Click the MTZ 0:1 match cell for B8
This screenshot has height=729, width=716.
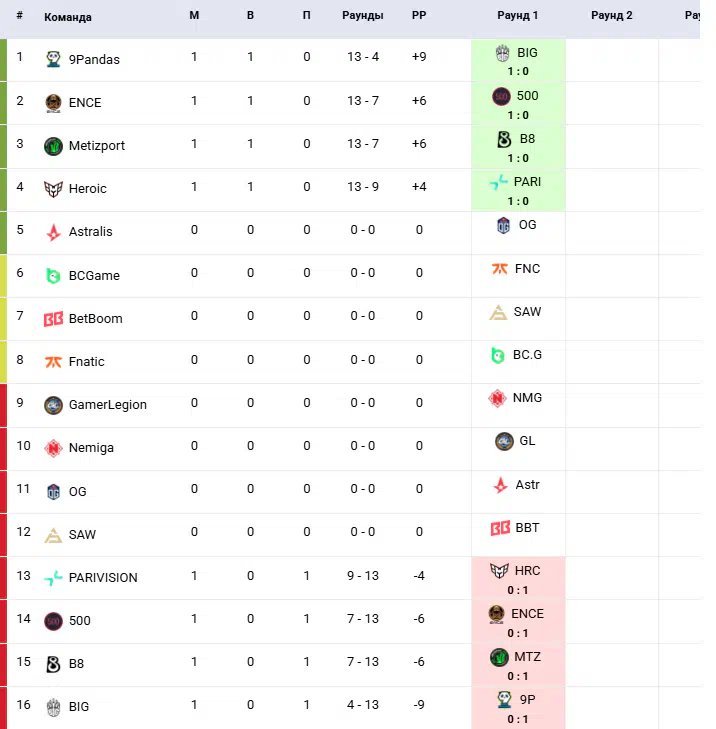point(518,665)
